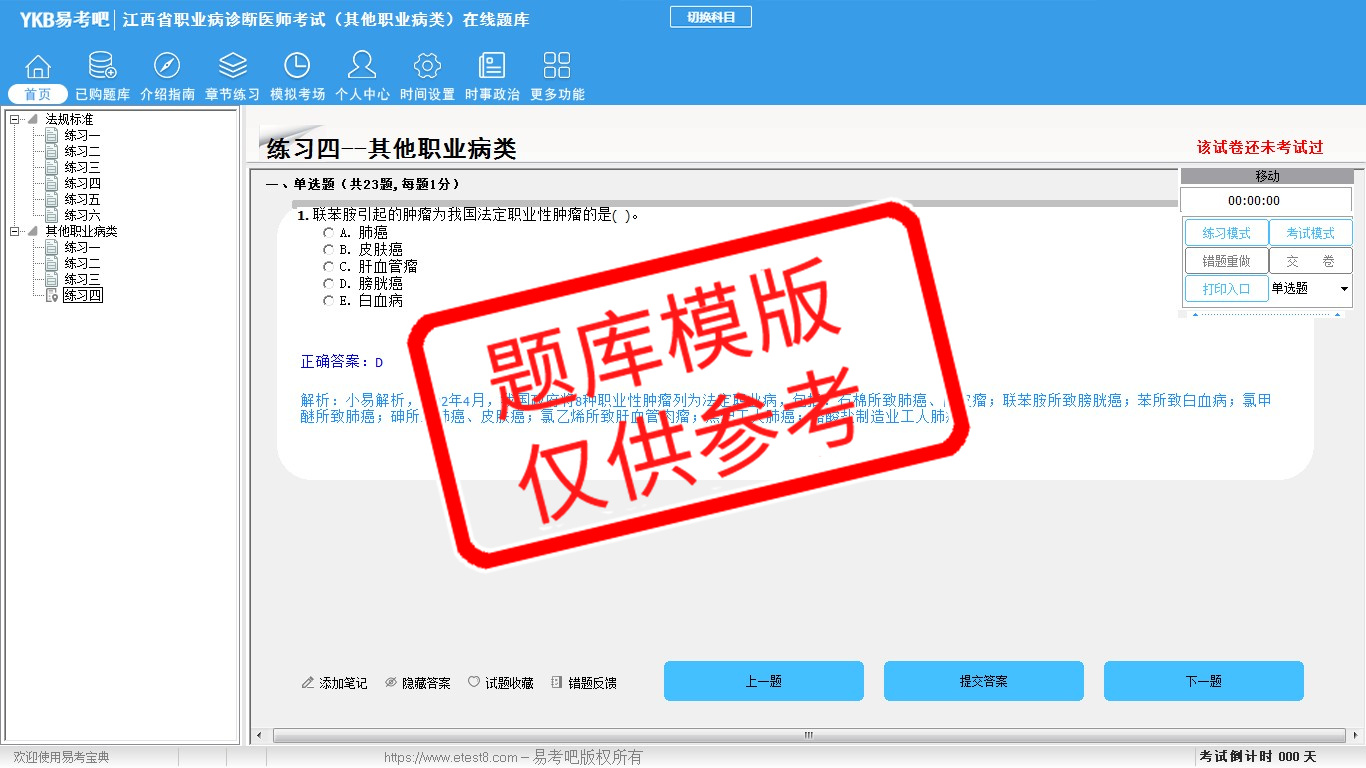The image size is (1366, 768).
Task: Click the YKB易考吧 logo
Action: [x=64, y=19]
